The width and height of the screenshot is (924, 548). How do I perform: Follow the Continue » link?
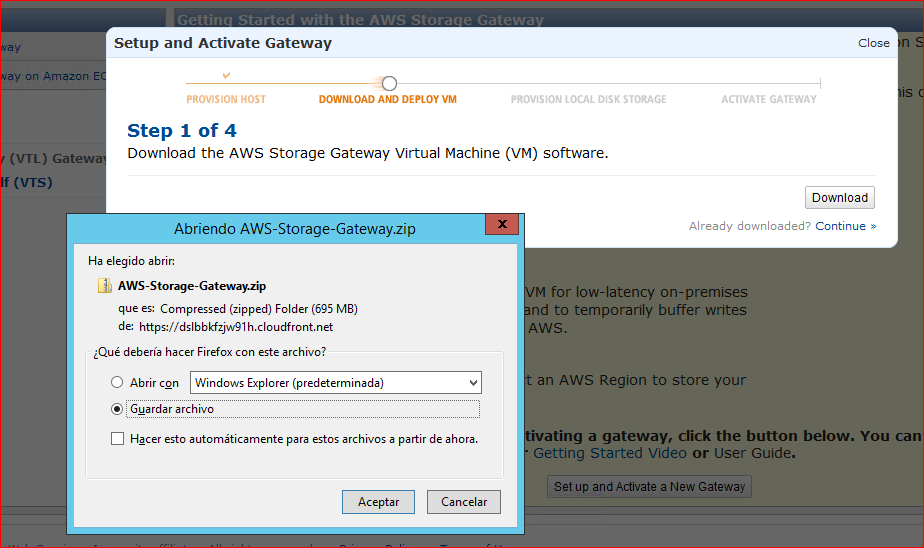[846, 226]
